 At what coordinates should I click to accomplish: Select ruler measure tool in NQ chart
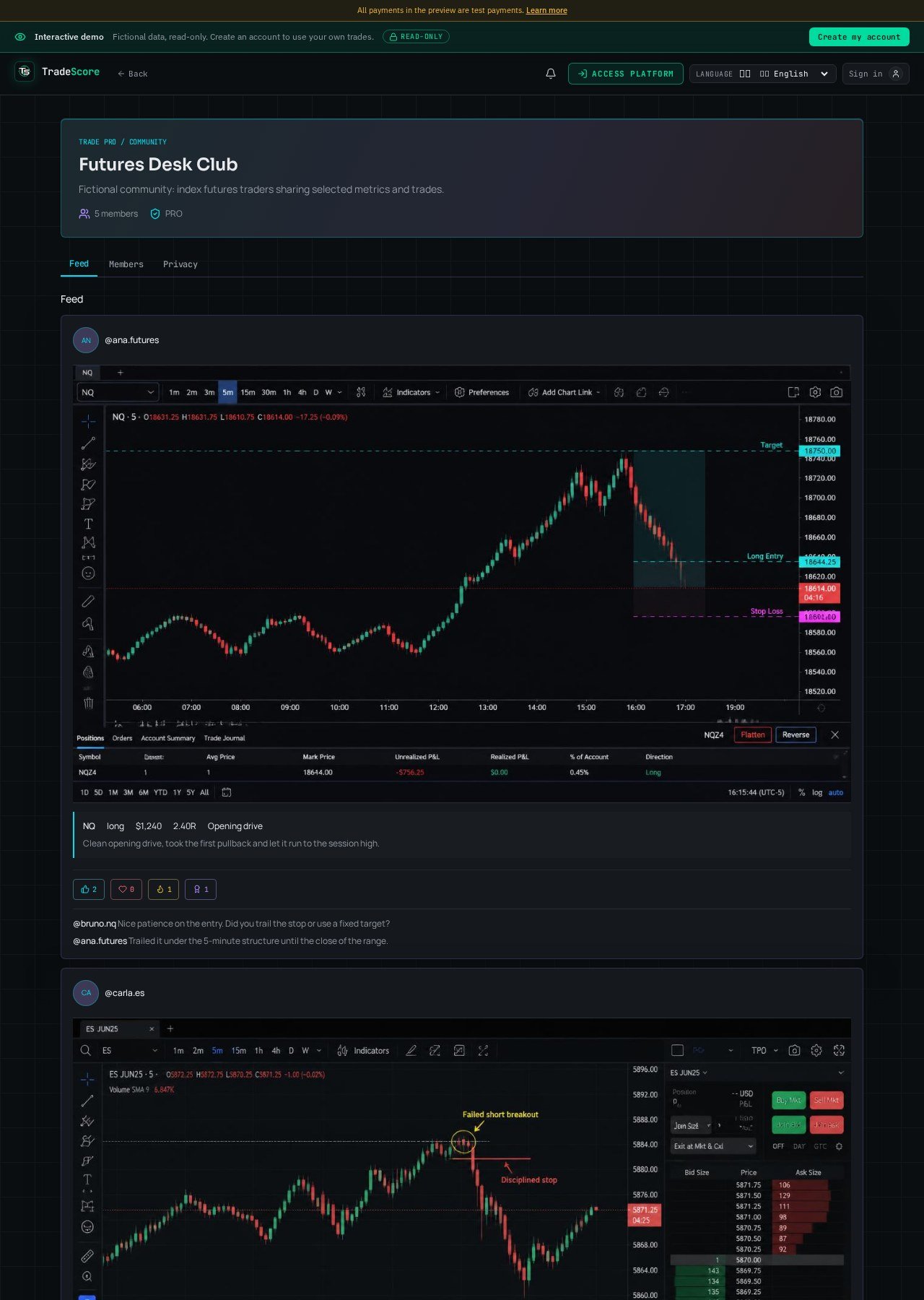pos(88,601)
